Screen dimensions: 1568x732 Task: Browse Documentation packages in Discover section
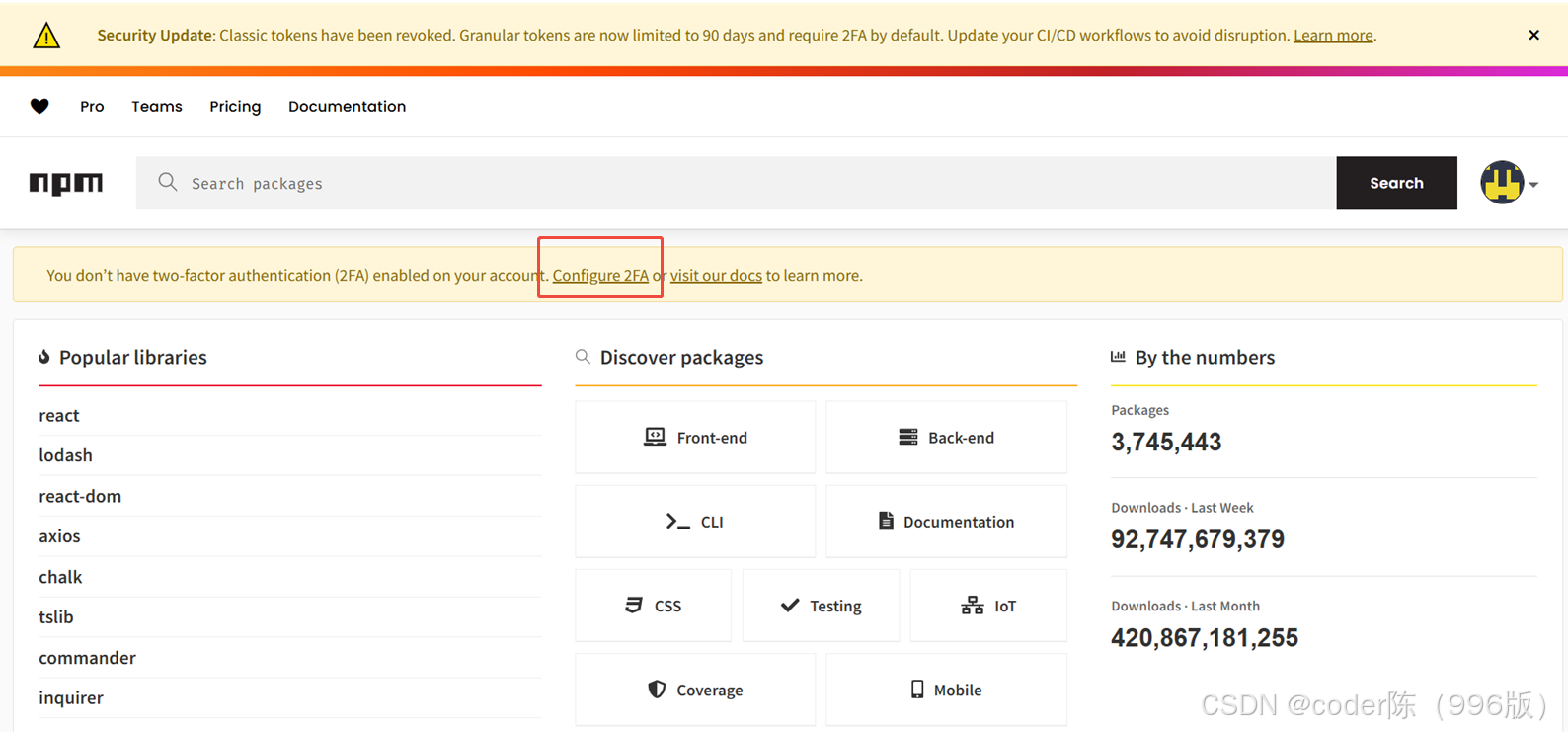[x=946, y=522]
